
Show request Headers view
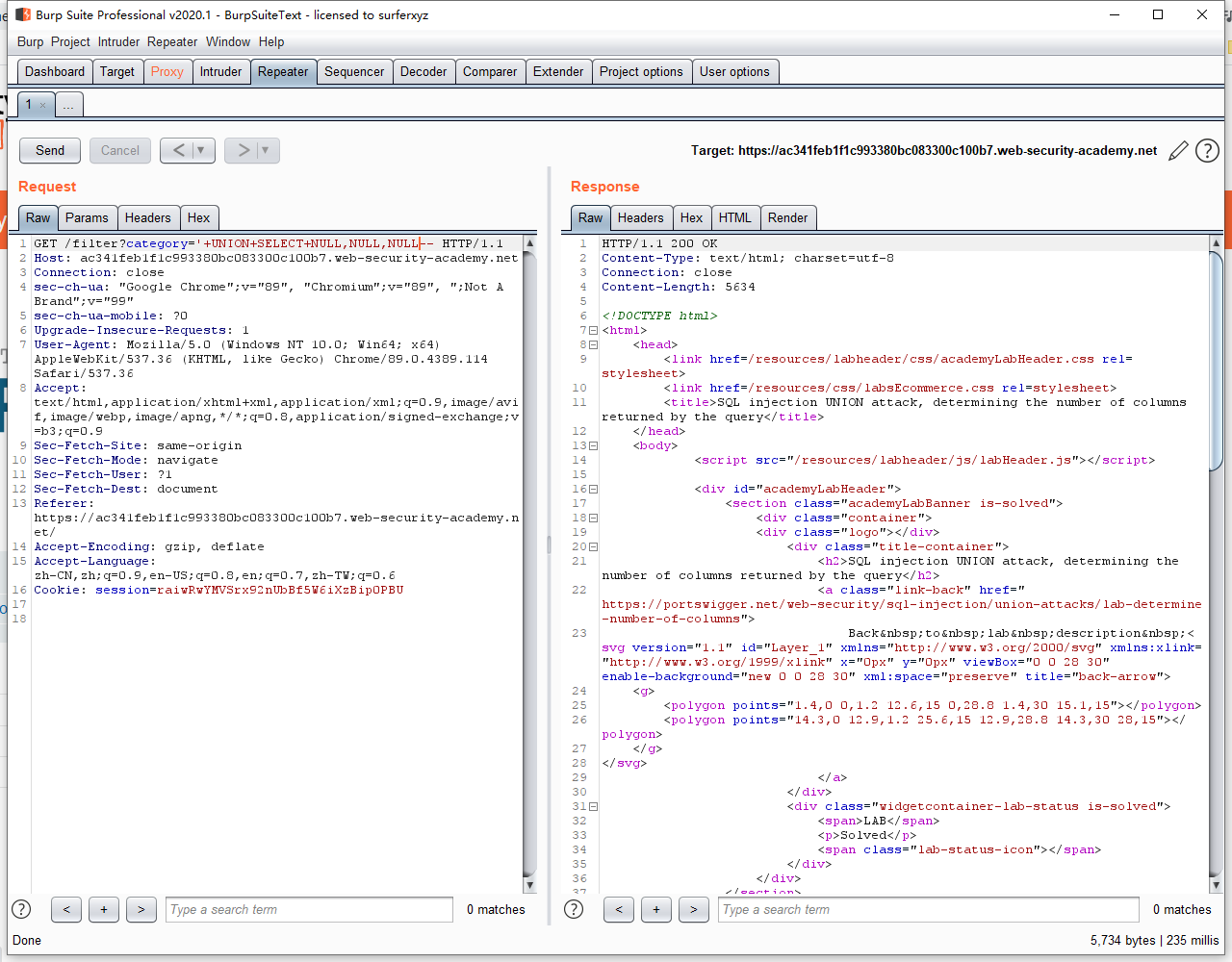(147, 217)
